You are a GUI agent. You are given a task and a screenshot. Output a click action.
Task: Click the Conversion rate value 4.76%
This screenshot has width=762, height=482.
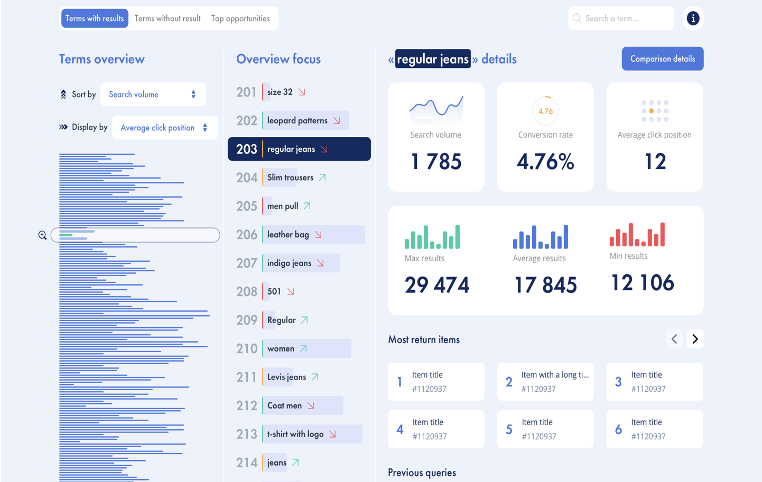545,162
